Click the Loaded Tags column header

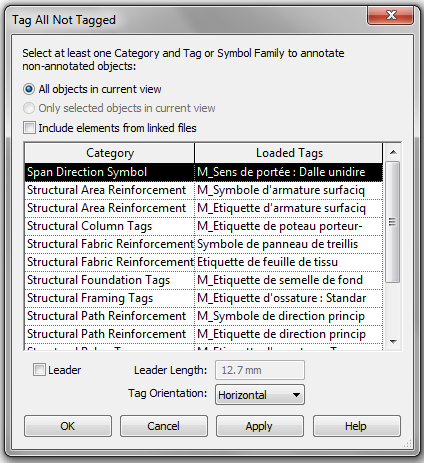point(289,153)
